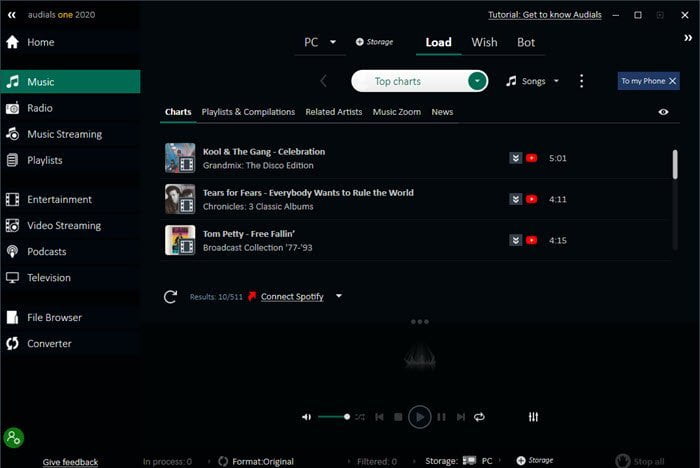Skip to previous track
The image size is (700, 468).
[379, 417]
